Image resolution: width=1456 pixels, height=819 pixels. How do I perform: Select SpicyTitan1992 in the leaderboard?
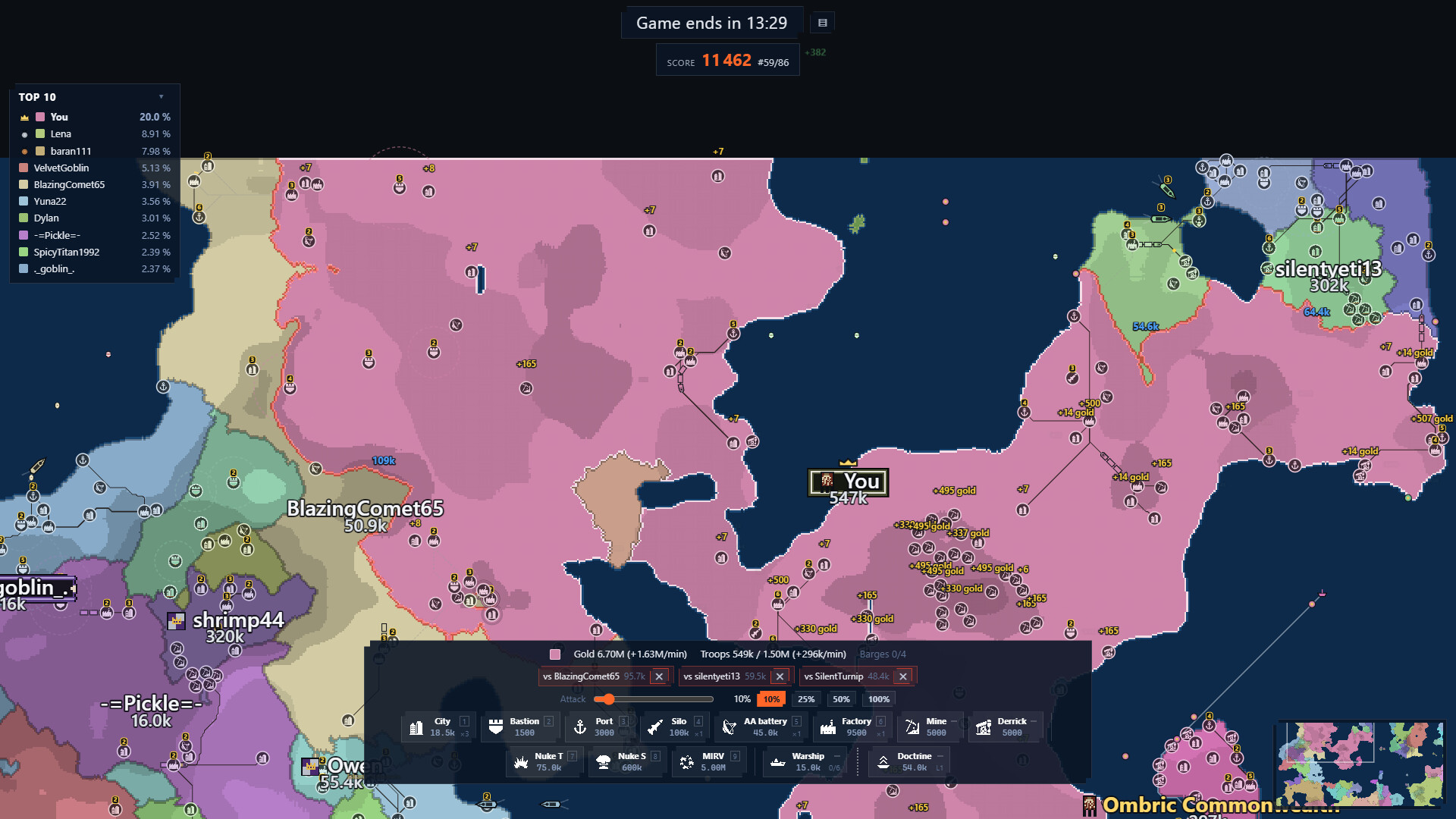(x=95, y=252)
